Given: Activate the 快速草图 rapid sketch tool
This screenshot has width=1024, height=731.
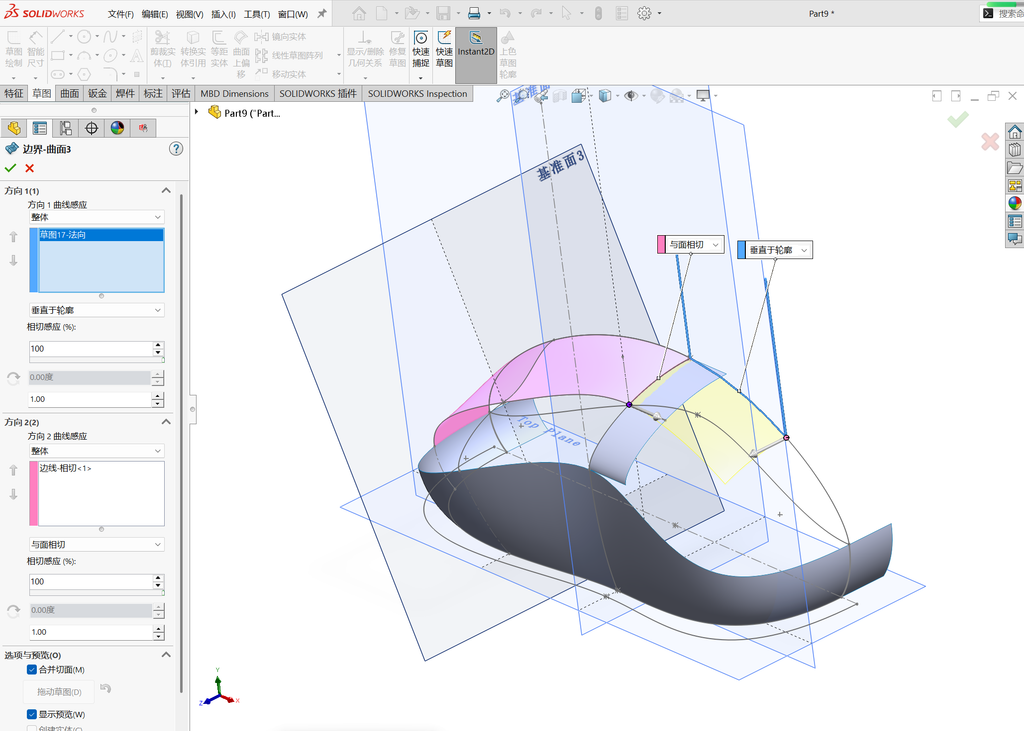Looking at the screenshot, I should coord(444,49).
